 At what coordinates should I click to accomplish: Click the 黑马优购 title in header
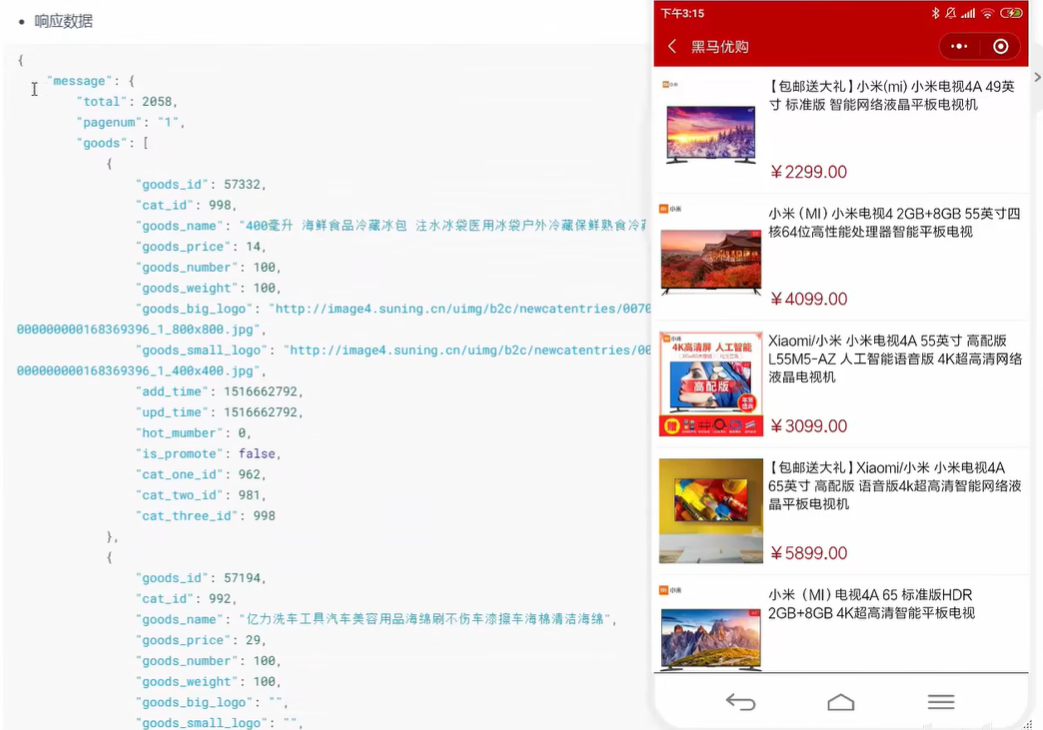[x=720, y=47]
